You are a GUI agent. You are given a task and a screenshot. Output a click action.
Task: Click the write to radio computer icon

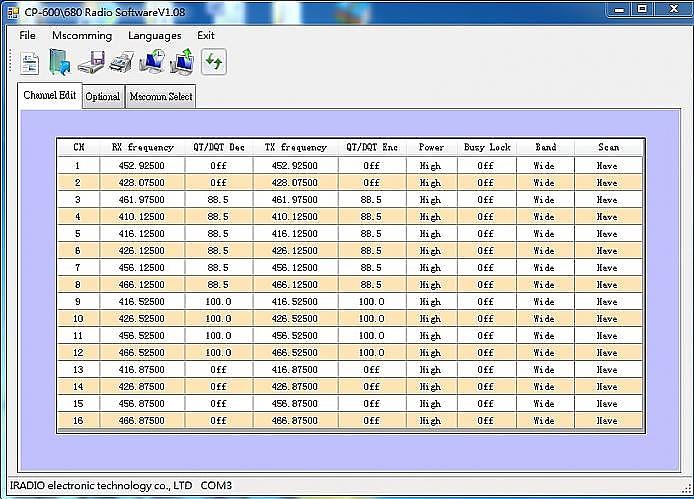[x=183, y=62]
